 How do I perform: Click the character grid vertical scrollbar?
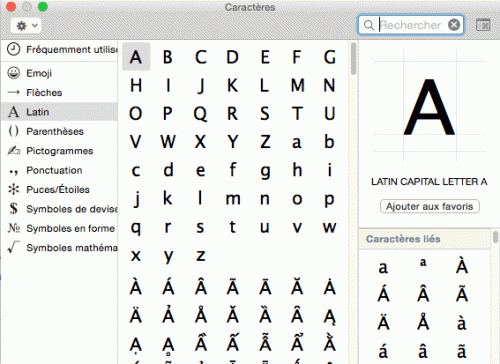click(x=353, y=59)
